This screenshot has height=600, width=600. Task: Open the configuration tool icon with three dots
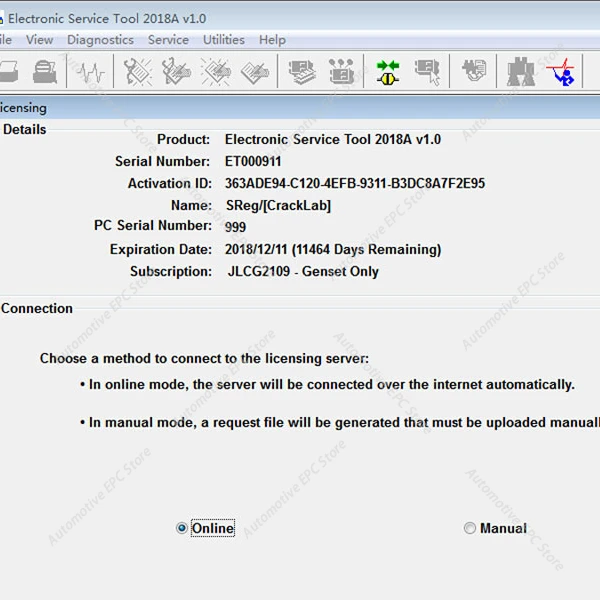tap(341, 72)
